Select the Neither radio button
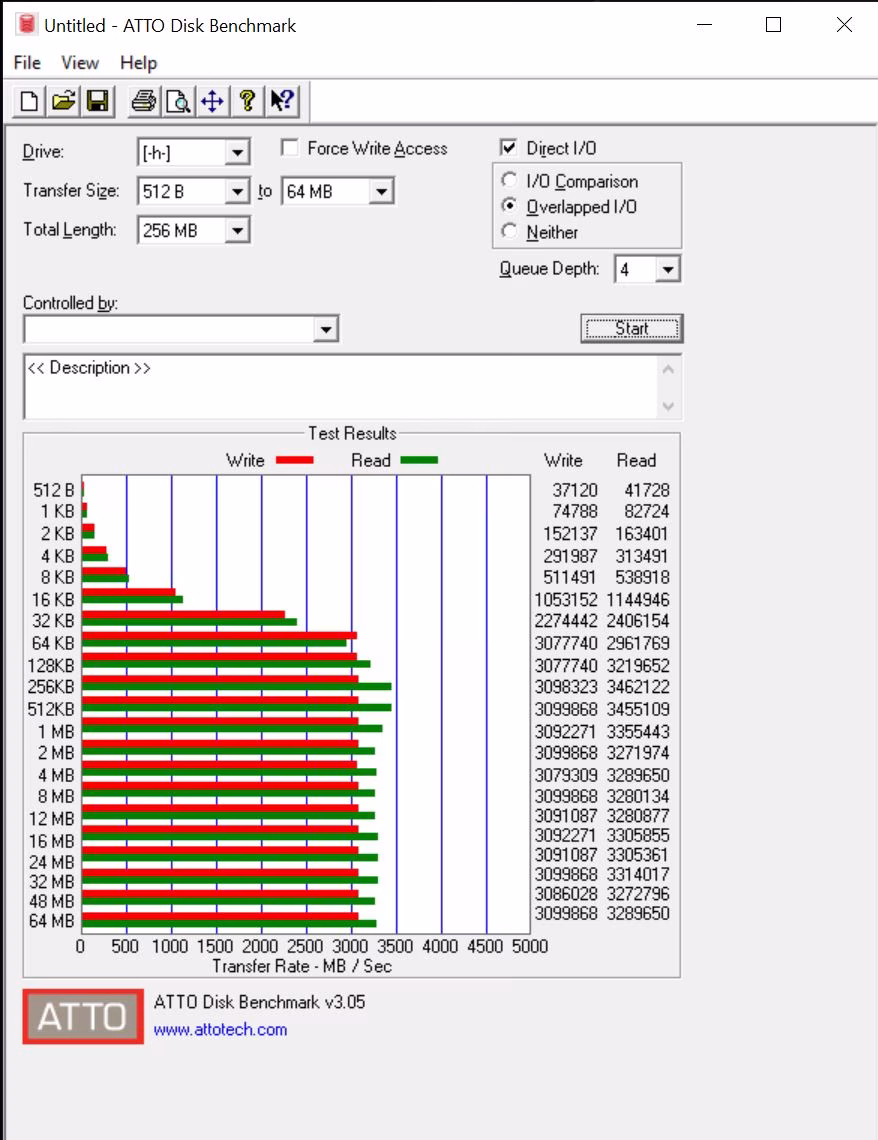The height and width of the screenshot is (1140, 878). pos(510,231)
